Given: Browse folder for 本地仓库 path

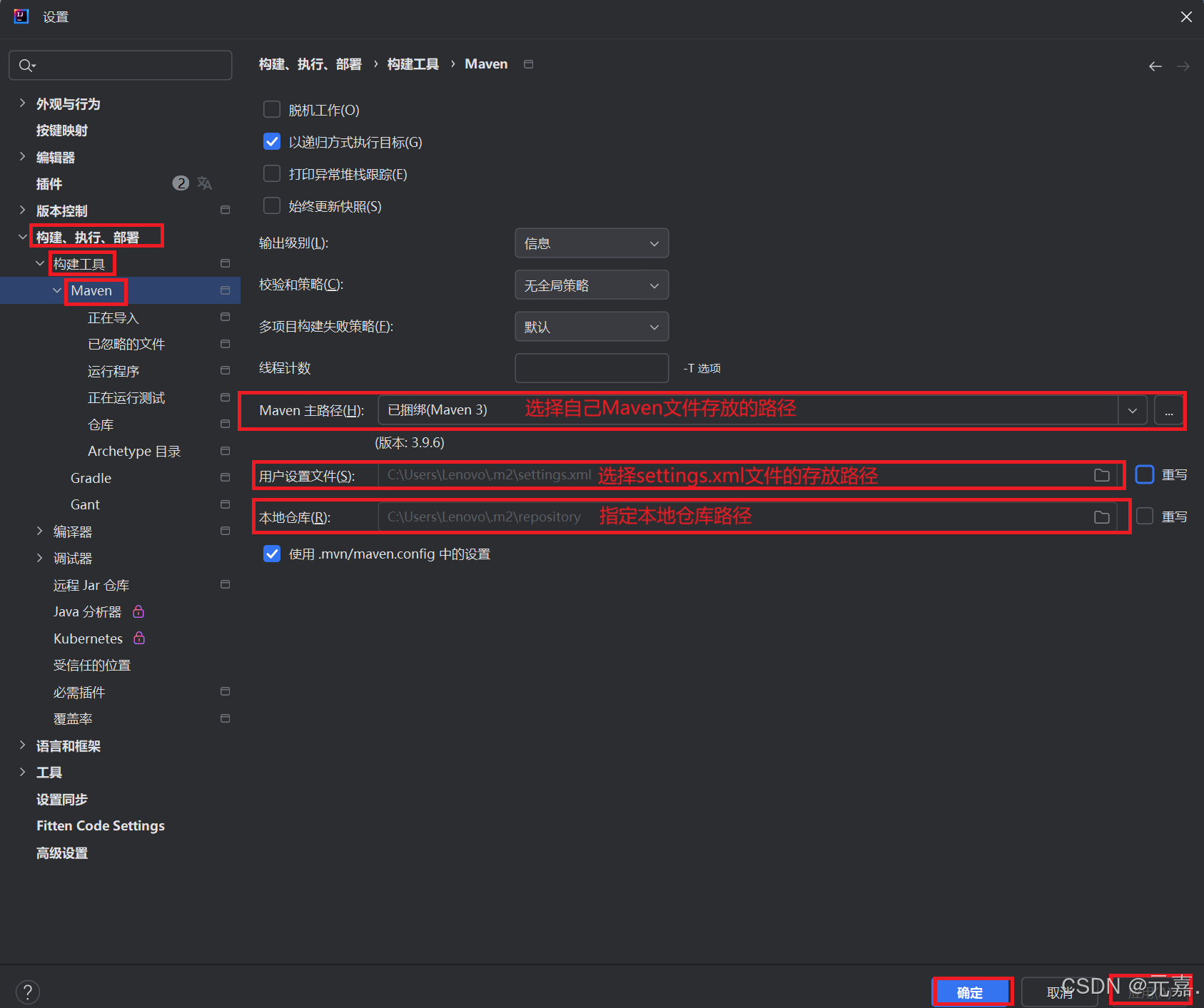Looking at the screenshot, I should point(1101,516).
